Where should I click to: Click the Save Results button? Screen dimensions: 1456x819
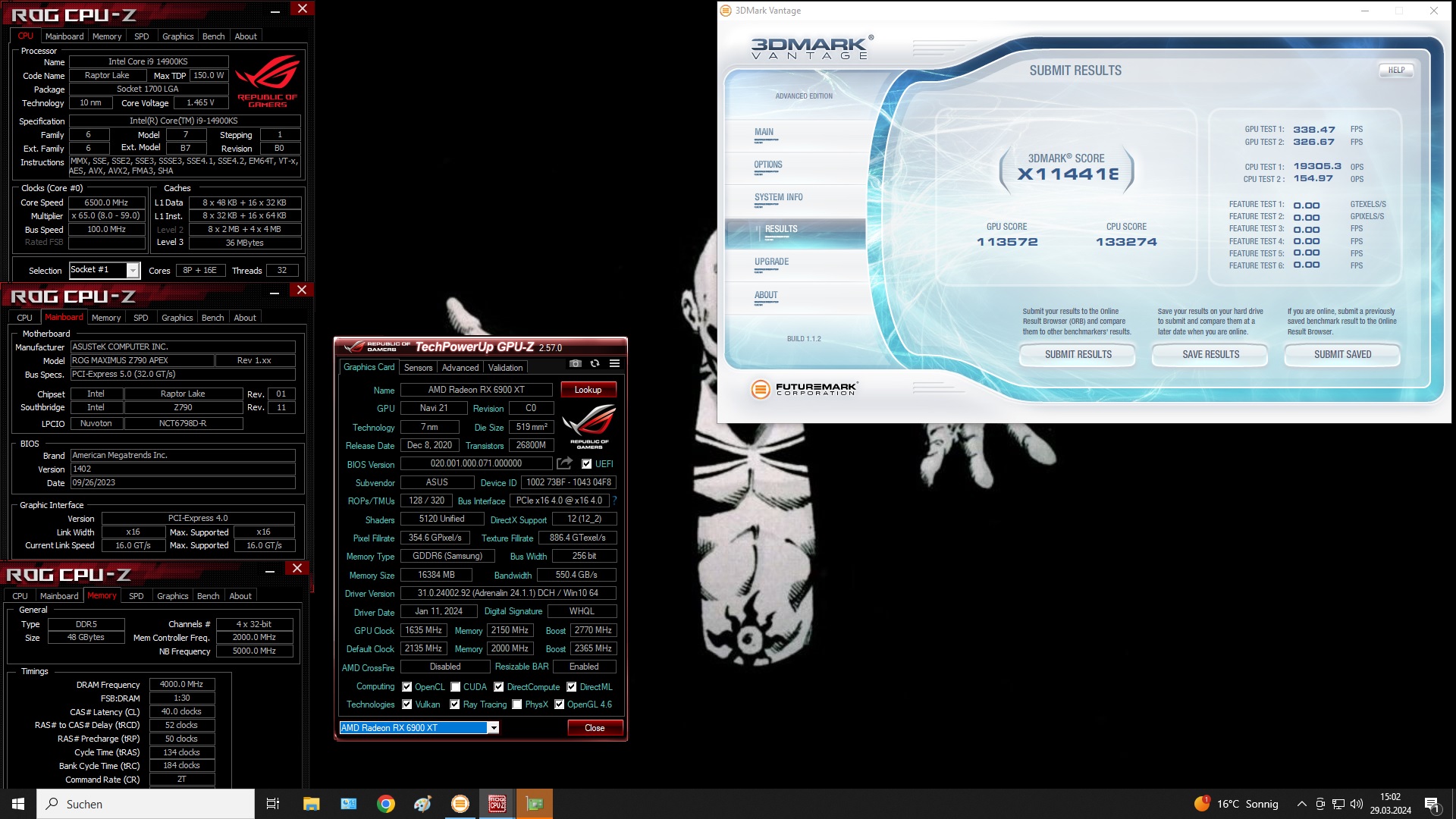click(1211, 355)
